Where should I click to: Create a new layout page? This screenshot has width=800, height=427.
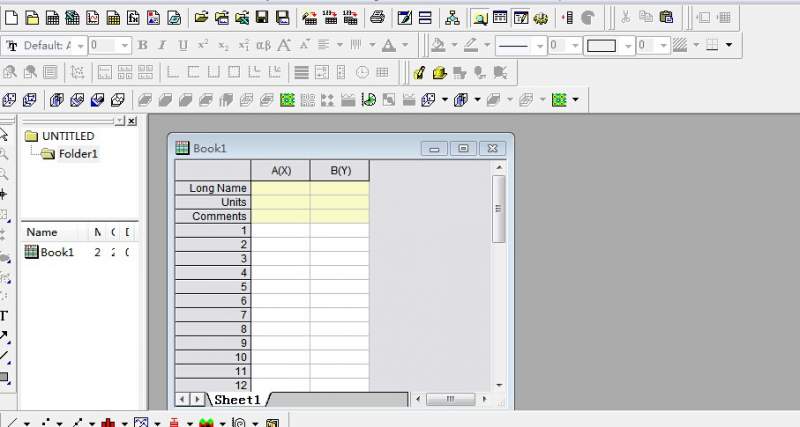coord(153,18)
